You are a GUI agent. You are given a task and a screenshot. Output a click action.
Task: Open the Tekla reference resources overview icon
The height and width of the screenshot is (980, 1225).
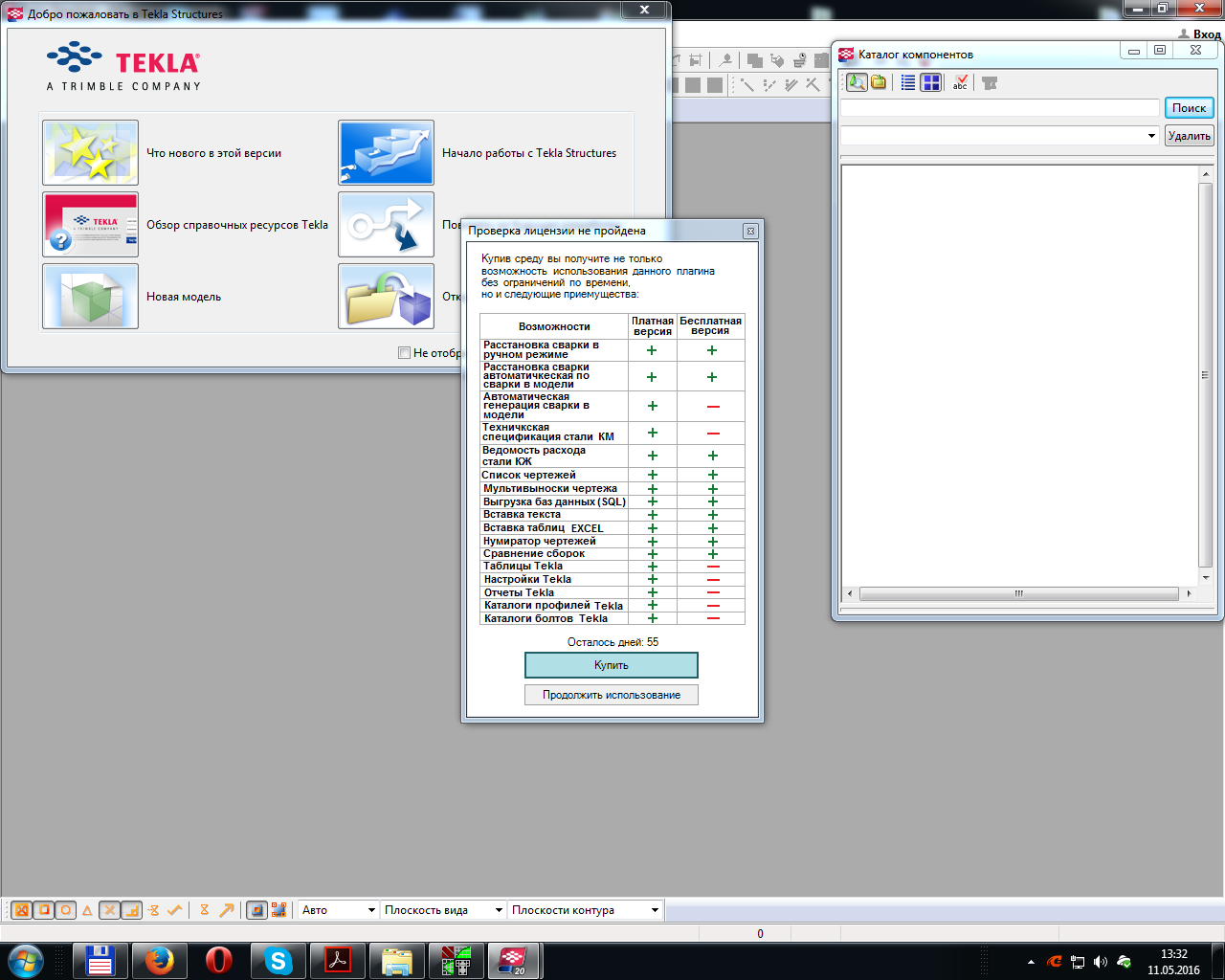point(91,225)
